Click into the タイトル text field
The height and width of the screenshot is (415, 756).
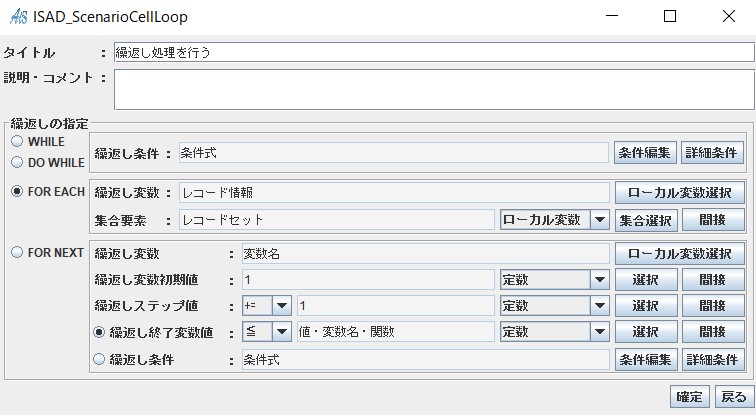[x=434, y=52]
